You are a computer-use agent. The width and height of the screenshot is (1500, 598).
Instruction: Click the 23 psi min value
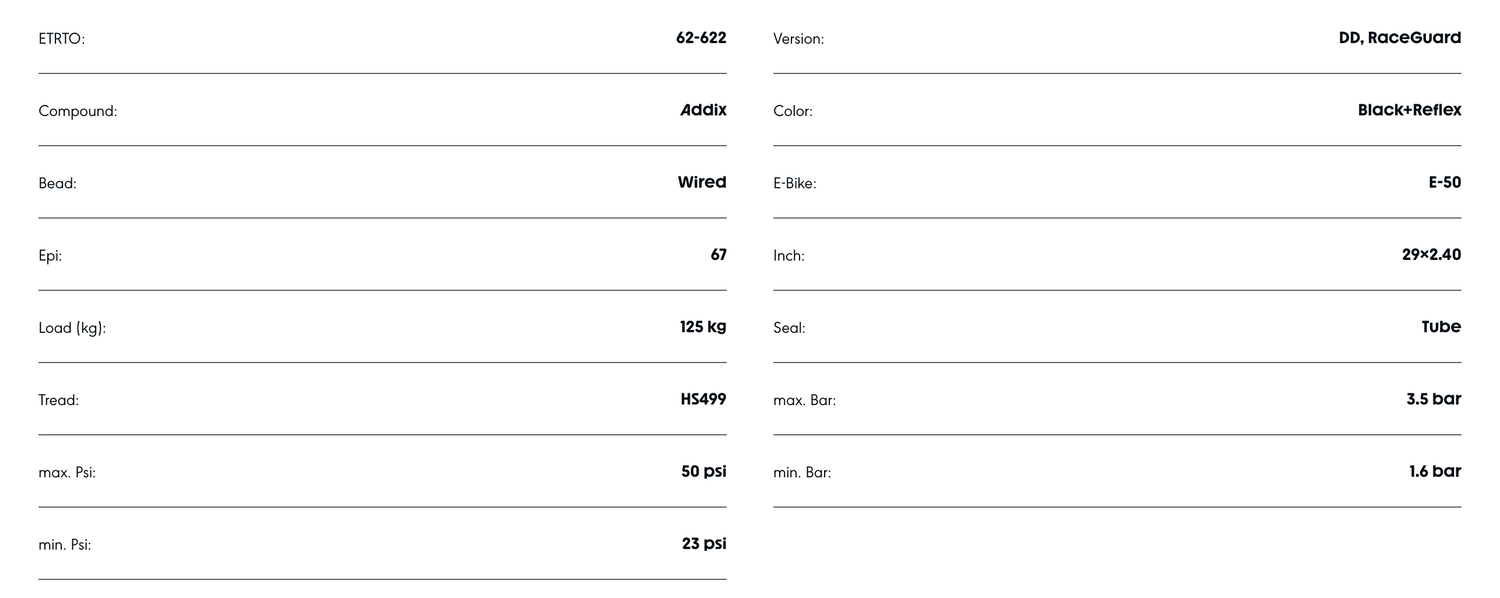(703, 543)
